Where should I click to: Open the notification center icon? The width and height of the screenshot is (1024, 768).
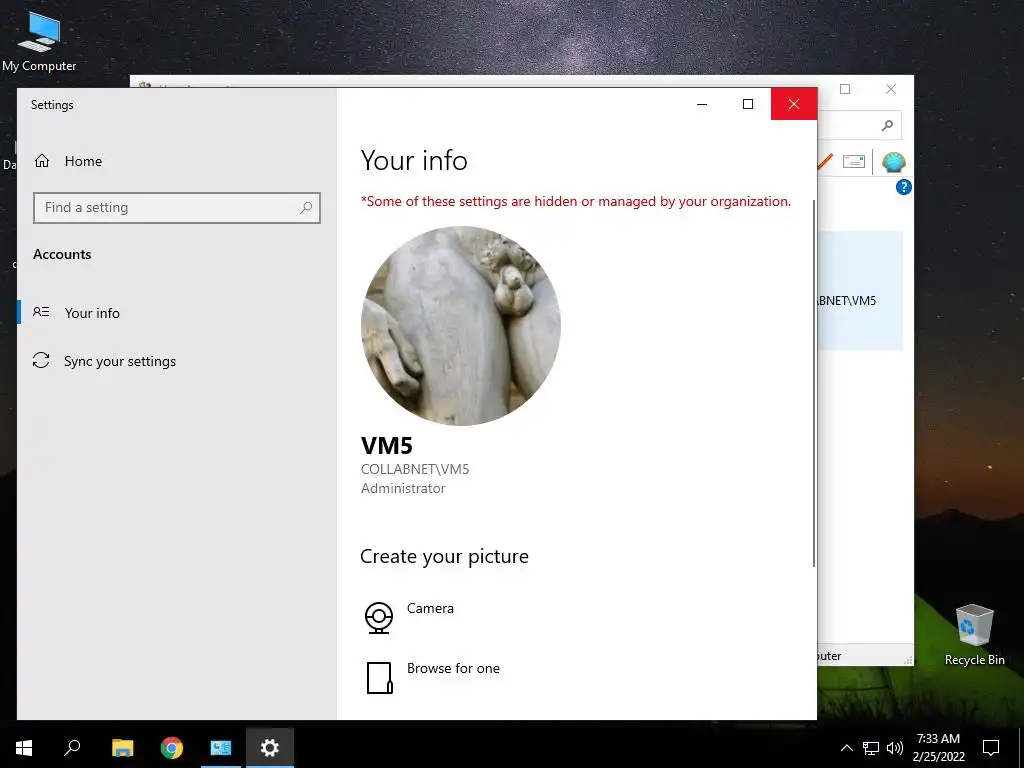[991, 748]
